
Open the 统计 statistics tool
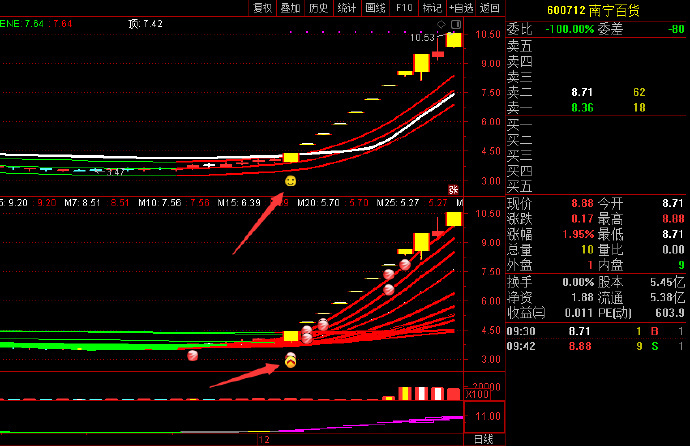pyautogui.click(x=347, y=8)
